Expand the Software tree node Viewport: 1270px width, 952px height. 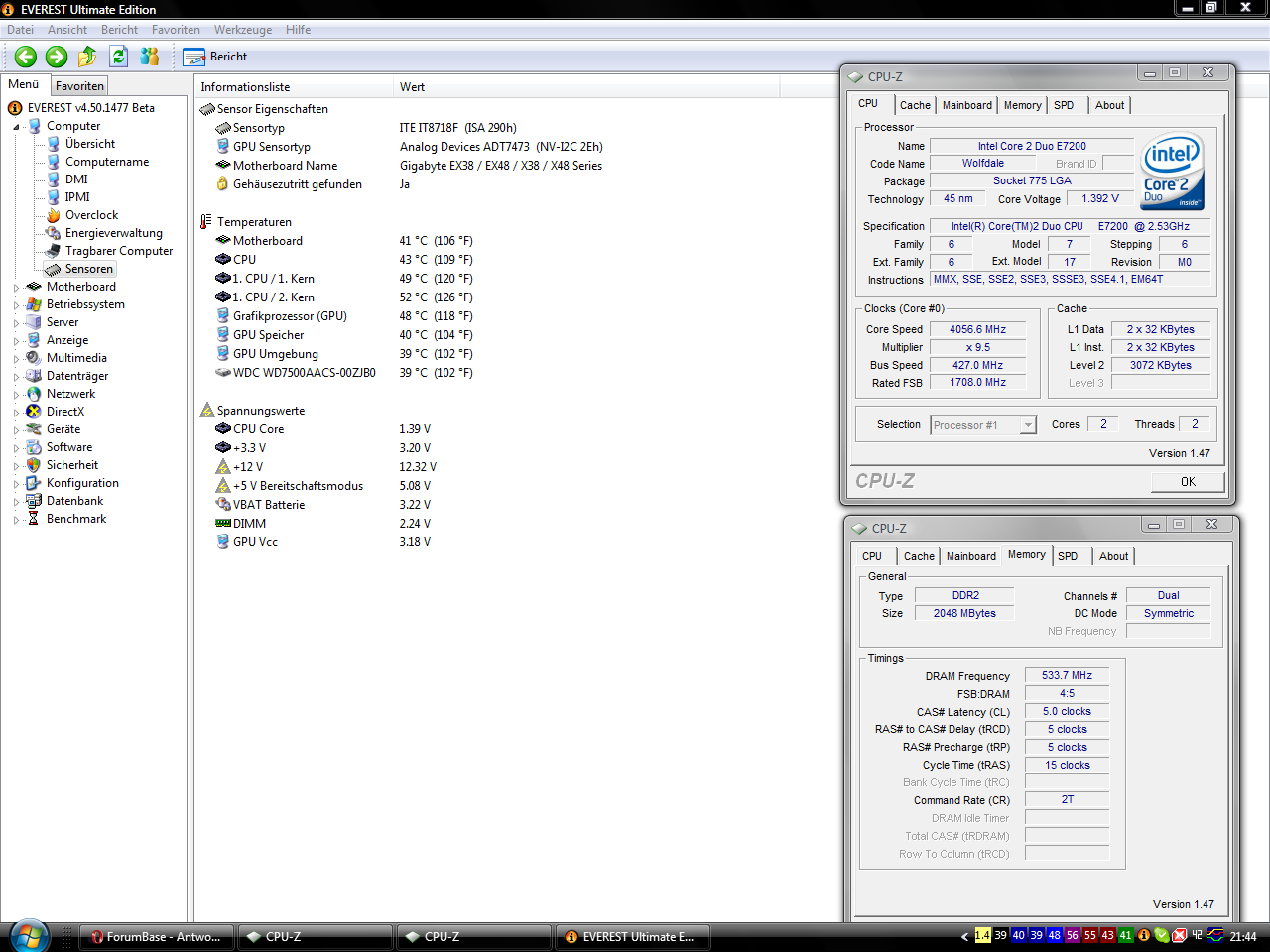point(16,448)
